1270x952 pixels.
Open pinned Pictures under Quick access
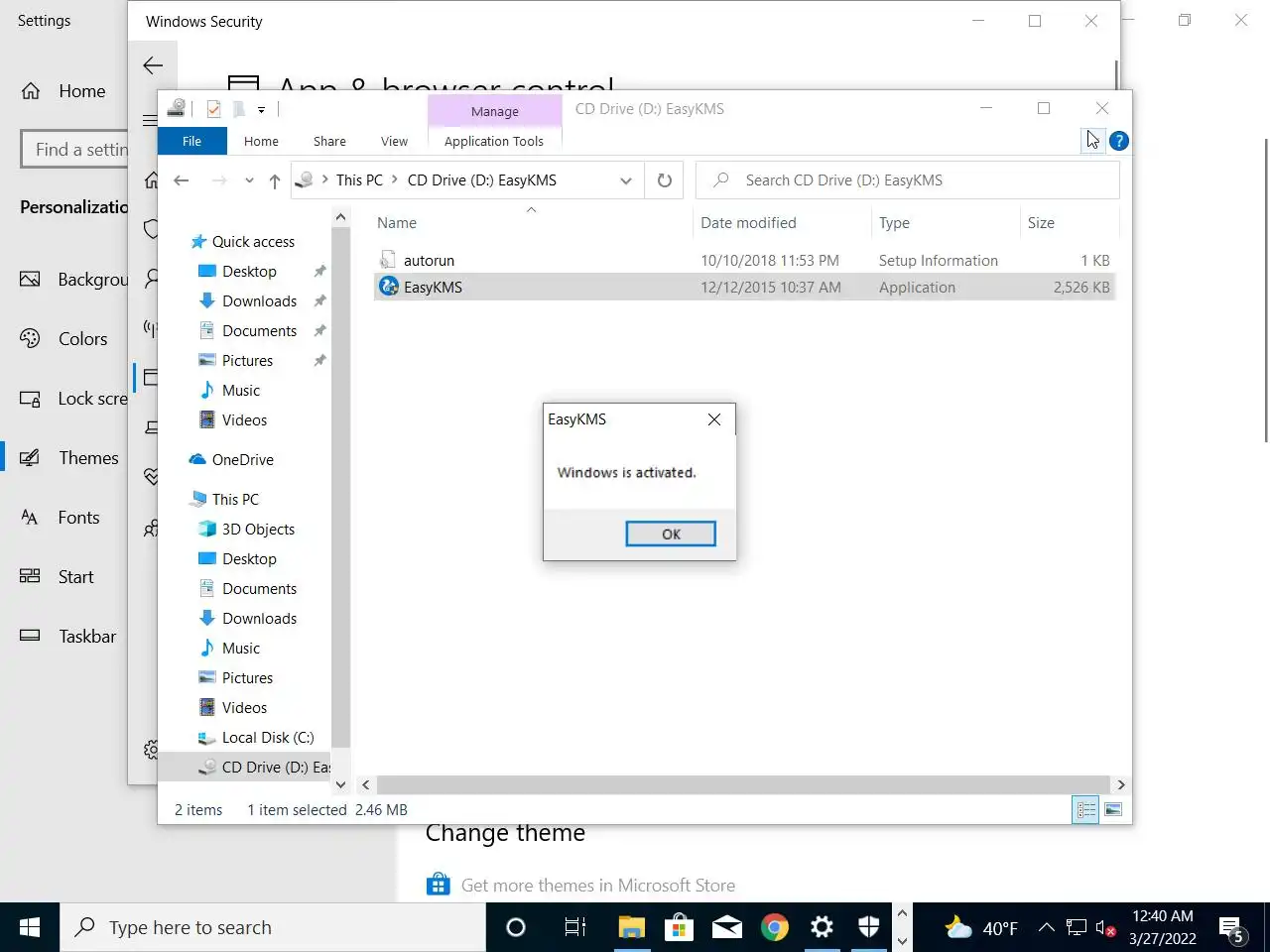(x=247, y=361)
